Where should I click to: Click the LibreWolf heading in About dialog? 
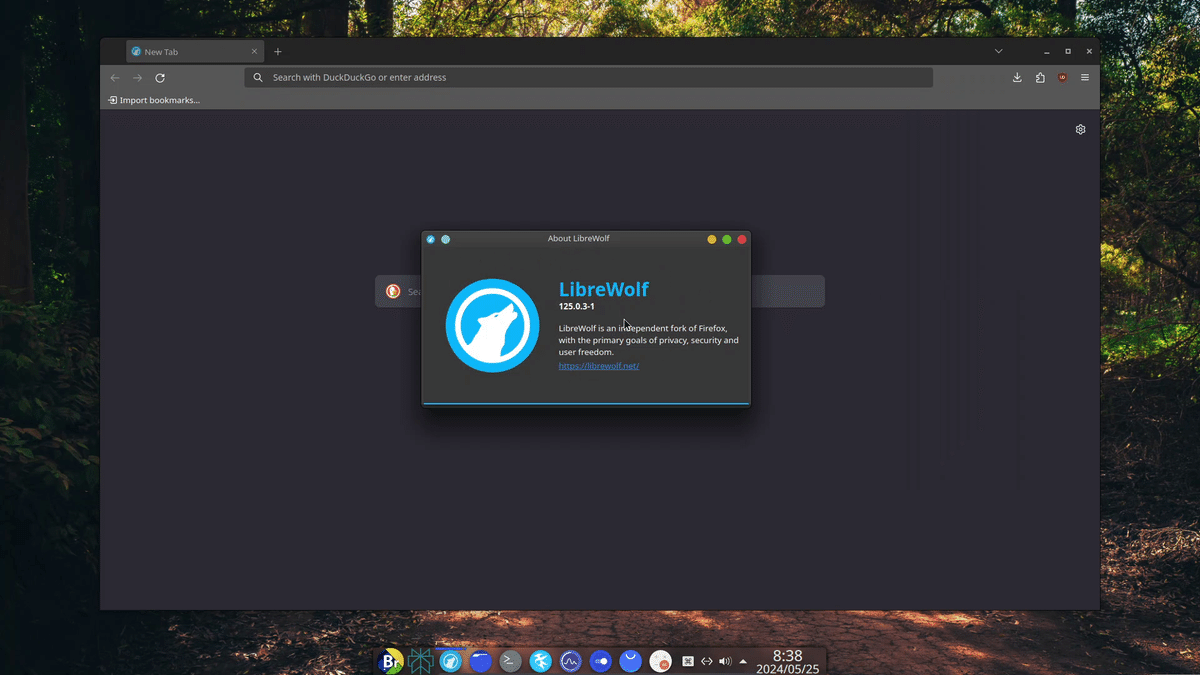(603, 289)
